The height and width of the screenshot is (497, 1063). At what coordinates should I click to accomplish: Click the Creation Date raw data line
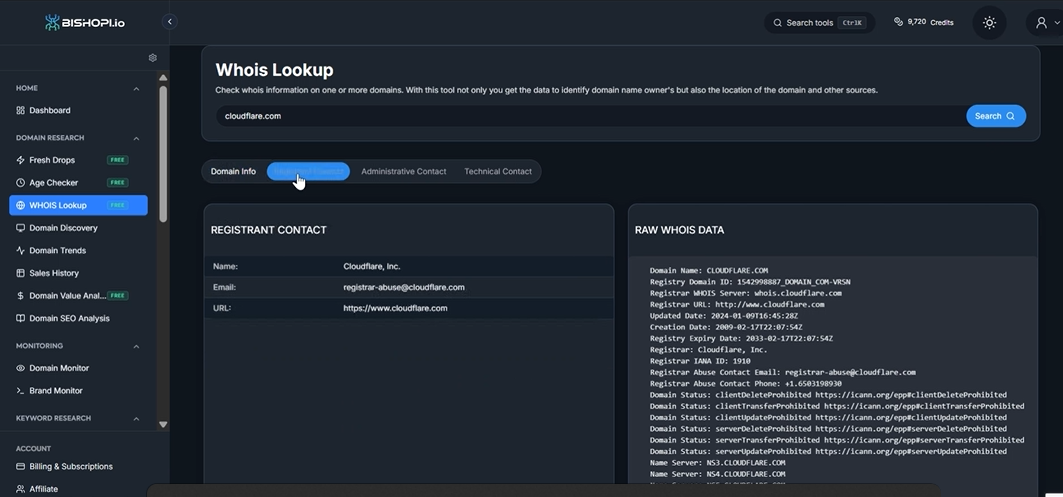(x=725, y=327)
